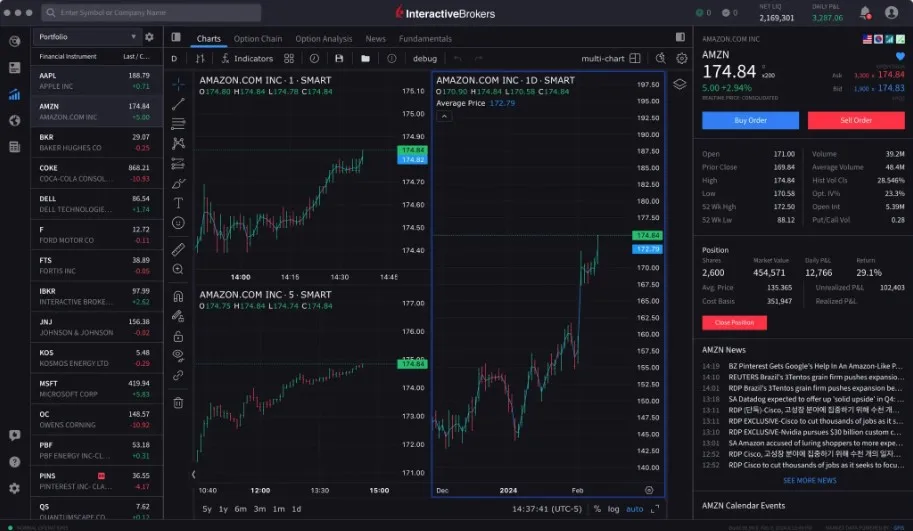The height and width of the screenshot is (531, 913).
Task: Collapse the Average Price indicator legend
Action: point(444,116)
